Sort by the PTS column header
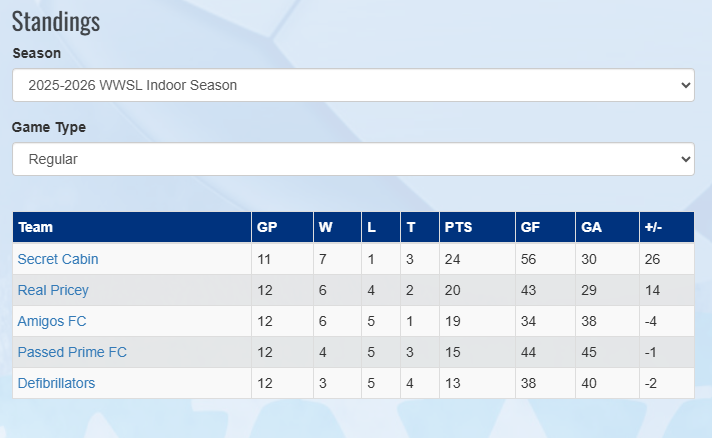The image size is (712, 438). tap(457, 227)
